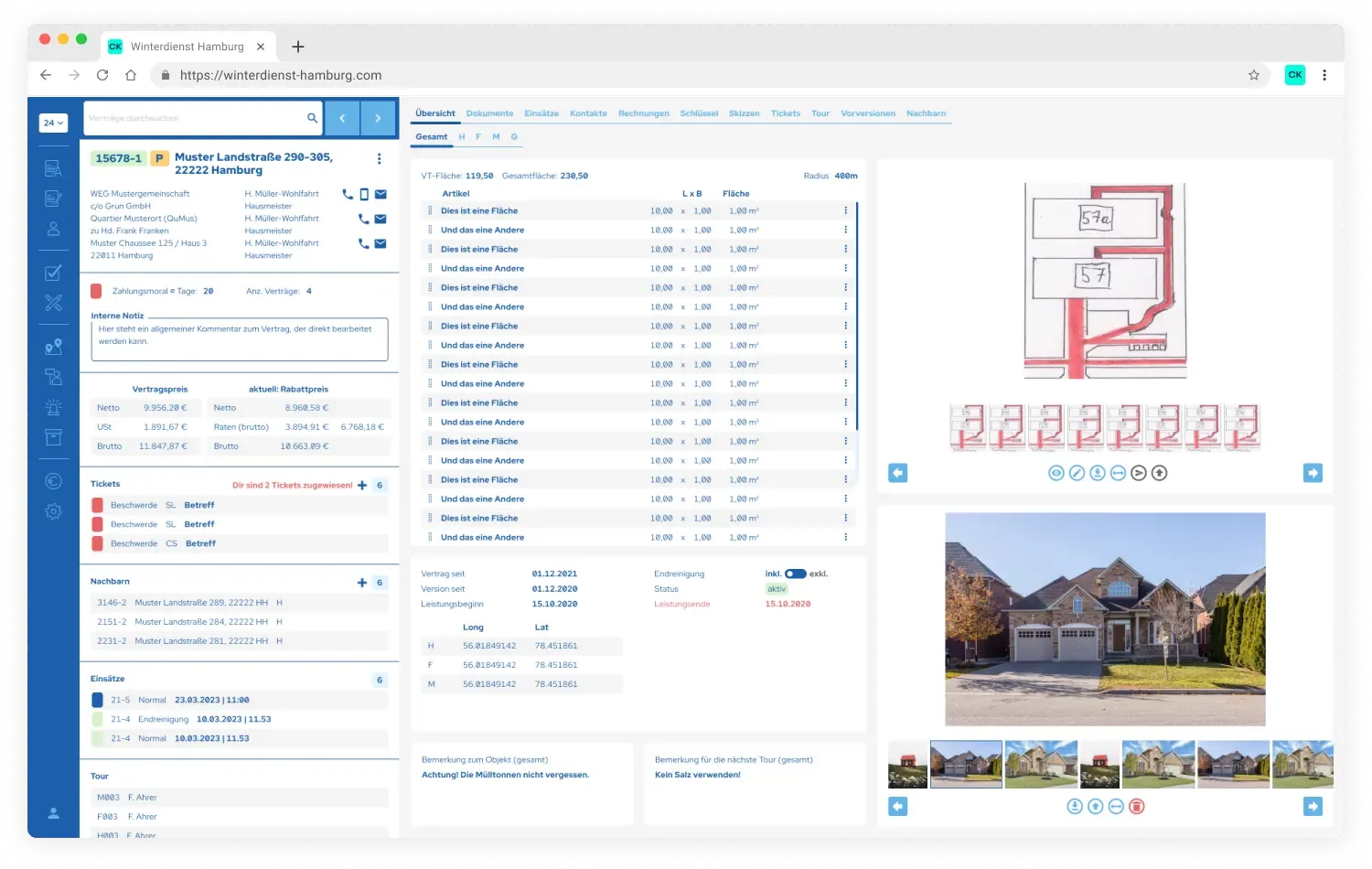Click the edit pencil icon under the sketch
The width and height of the screenshot is (1372, 869).
(1077, 473)
